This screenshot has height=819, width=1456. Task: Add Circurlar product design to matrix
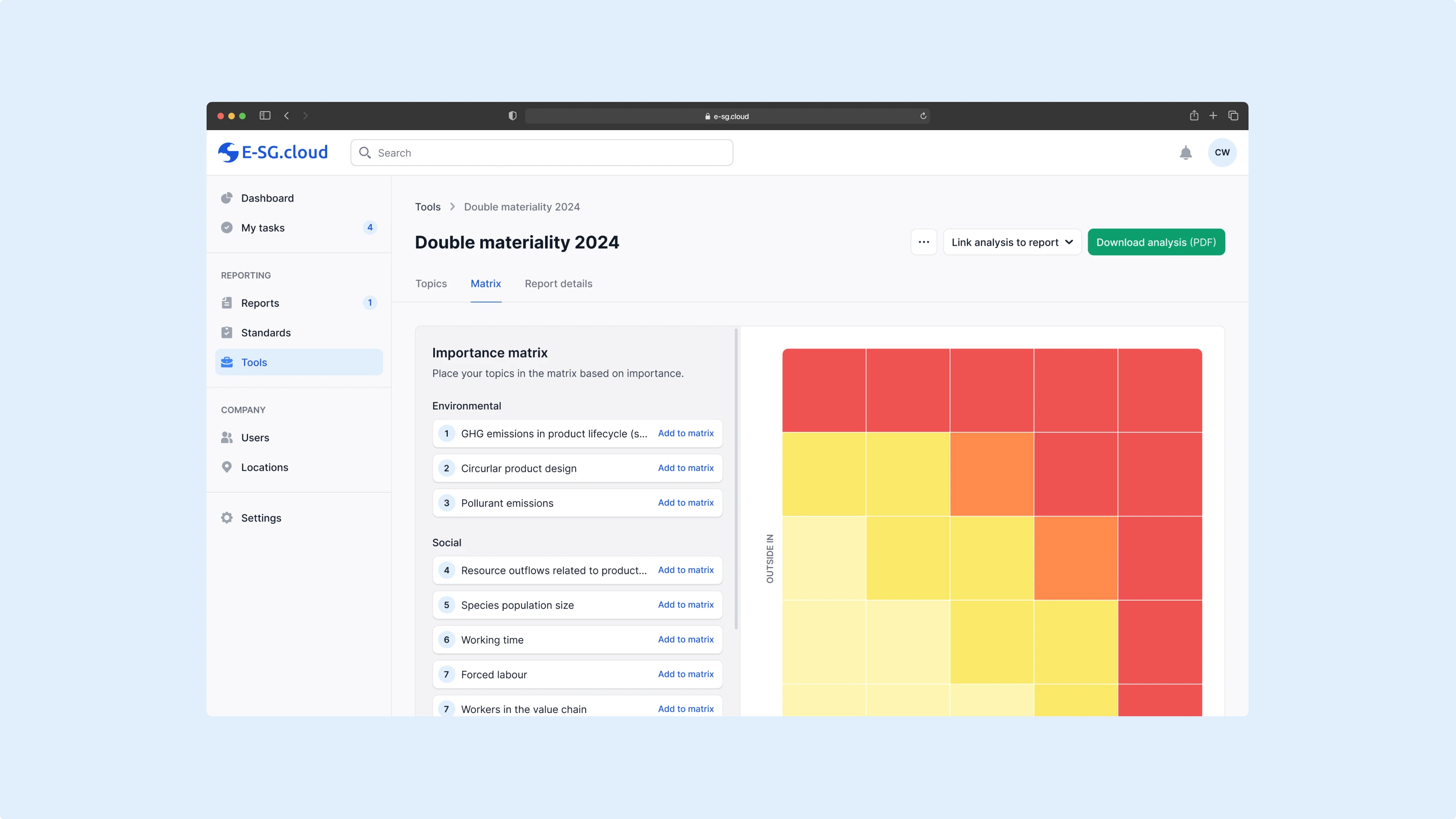(685, 468)
